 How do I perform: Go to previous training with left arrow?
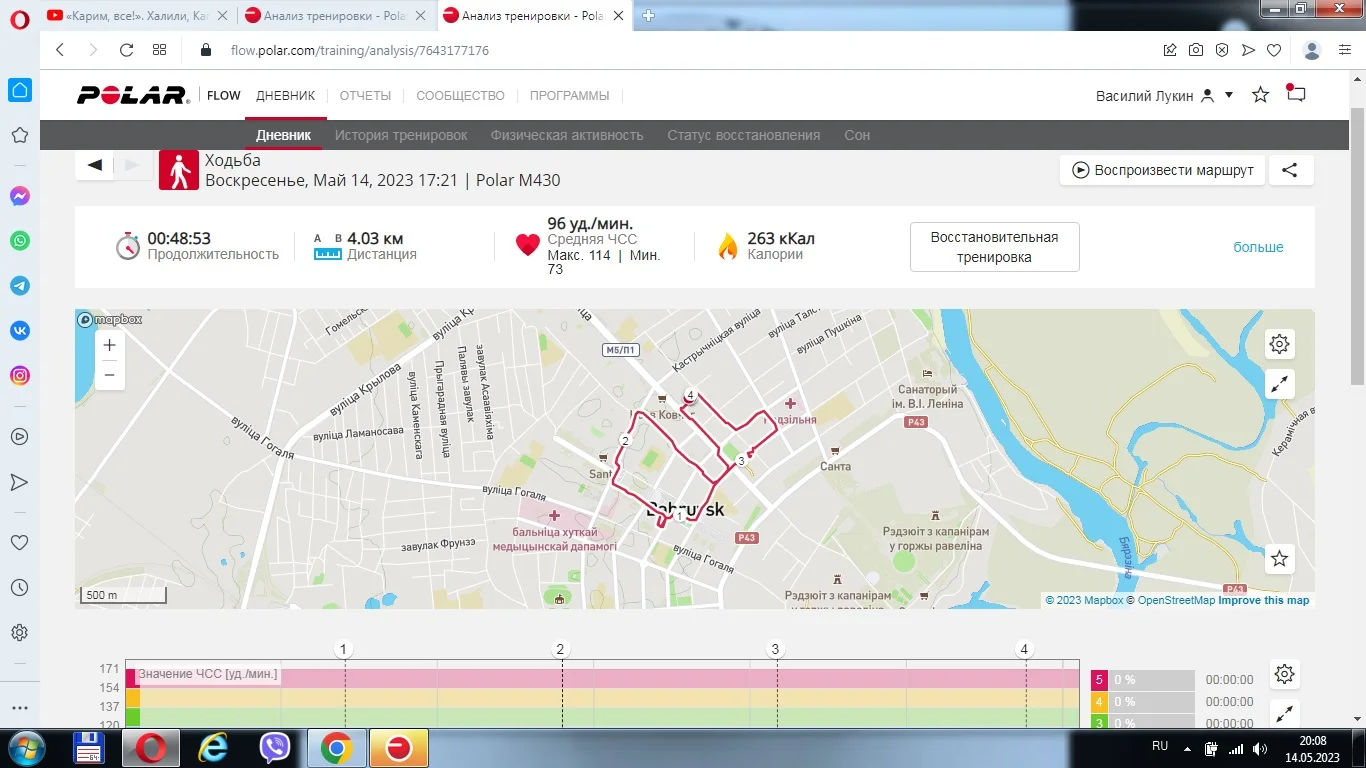tap(95, 165)
